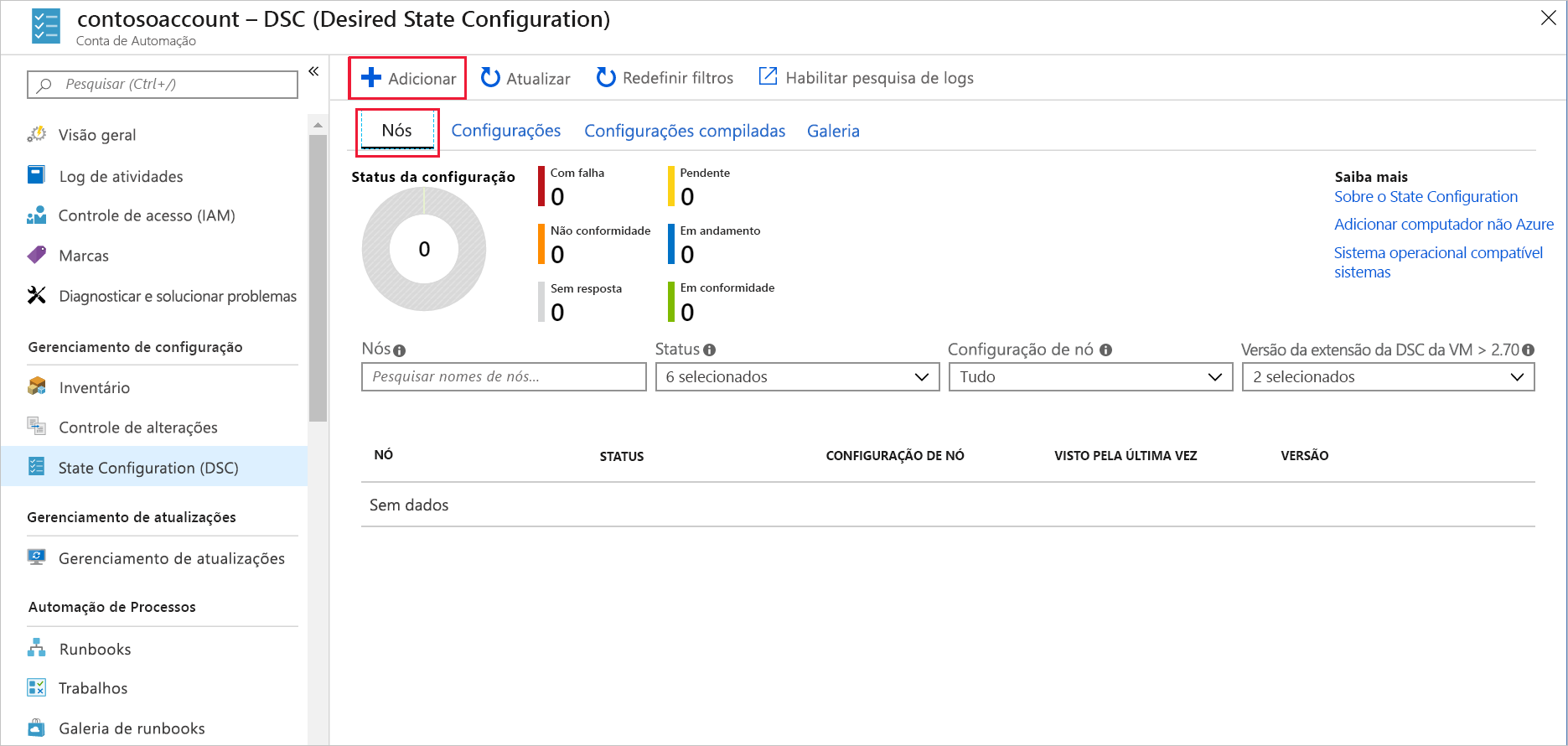
Task: Click the Galeria de runbooks icon
Action: click(37, 727)
